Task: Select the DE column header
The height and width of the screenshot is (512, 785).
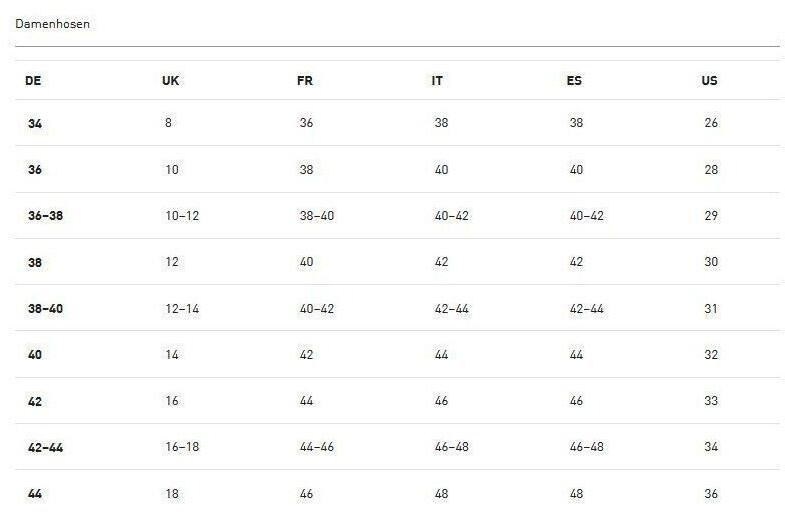Action: (x=33, y=81)
